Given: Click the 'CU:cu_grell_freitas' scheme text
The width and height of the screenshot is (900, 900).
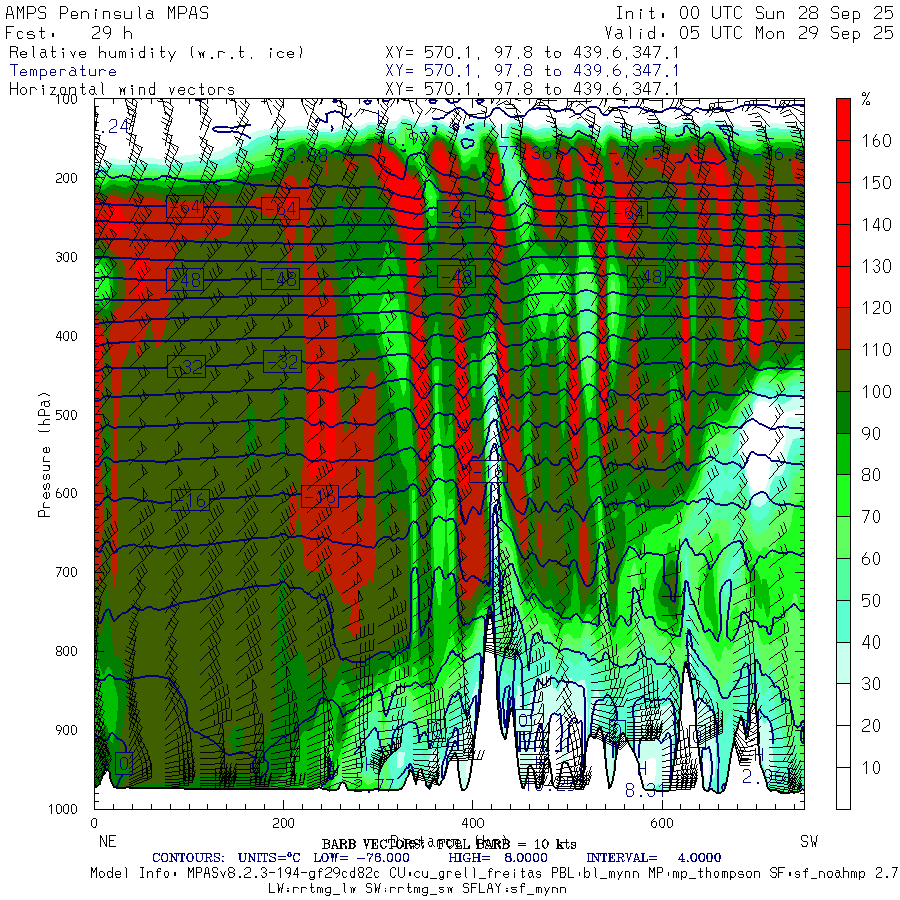Looking at the screenshot, I should point(464,873).
